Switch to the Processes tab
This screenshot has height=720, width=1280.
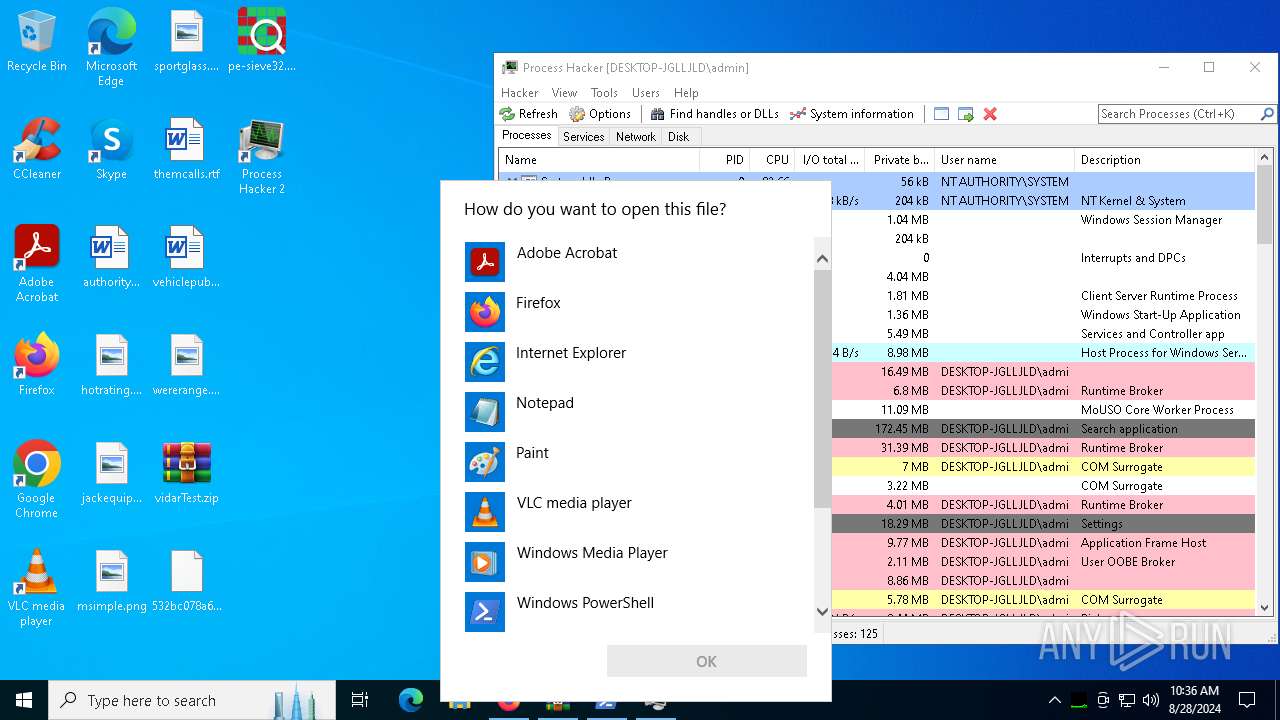coord(527,135)
